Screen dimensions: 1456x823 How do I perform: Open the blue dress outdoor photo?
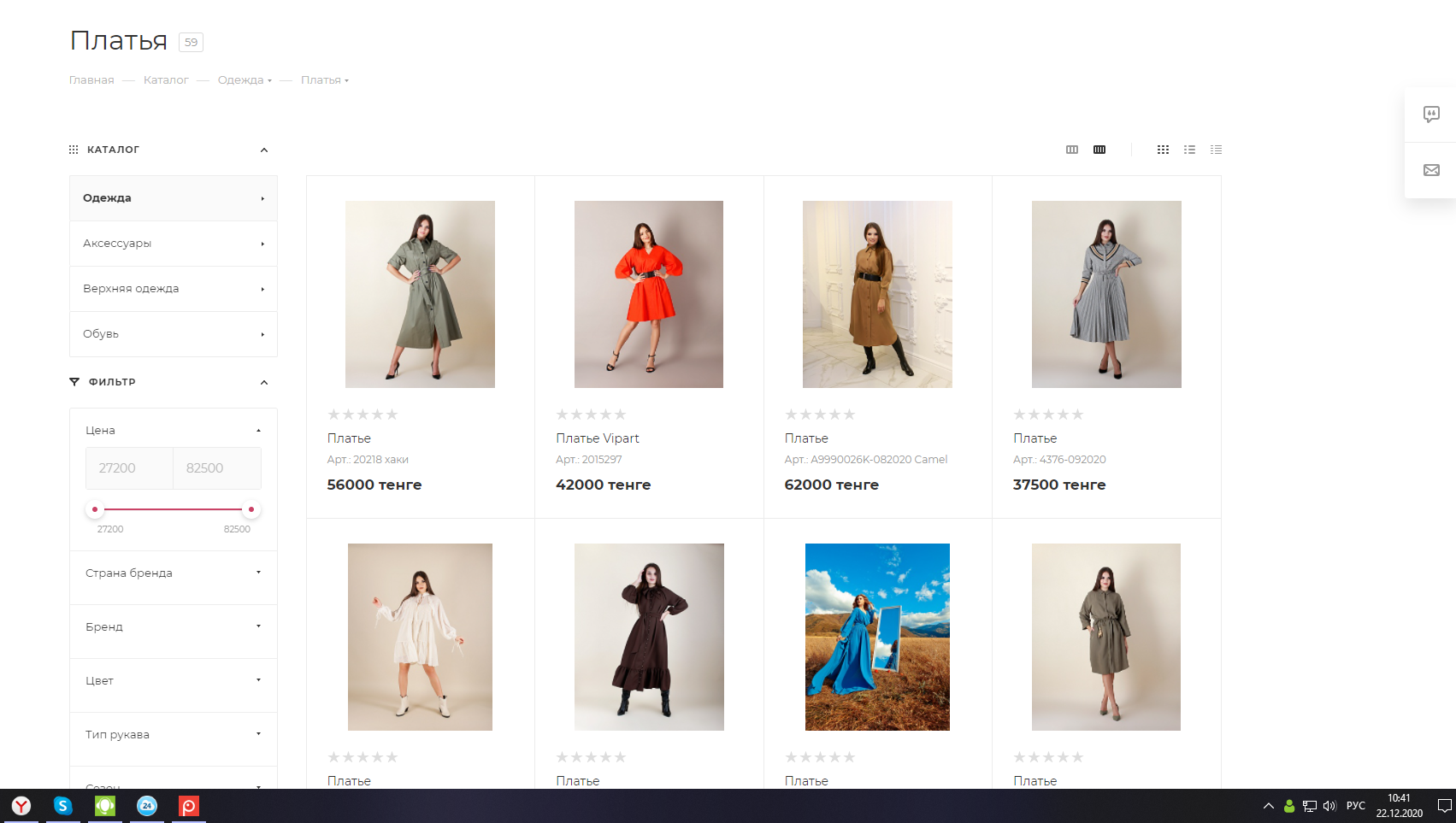point(877,637)
